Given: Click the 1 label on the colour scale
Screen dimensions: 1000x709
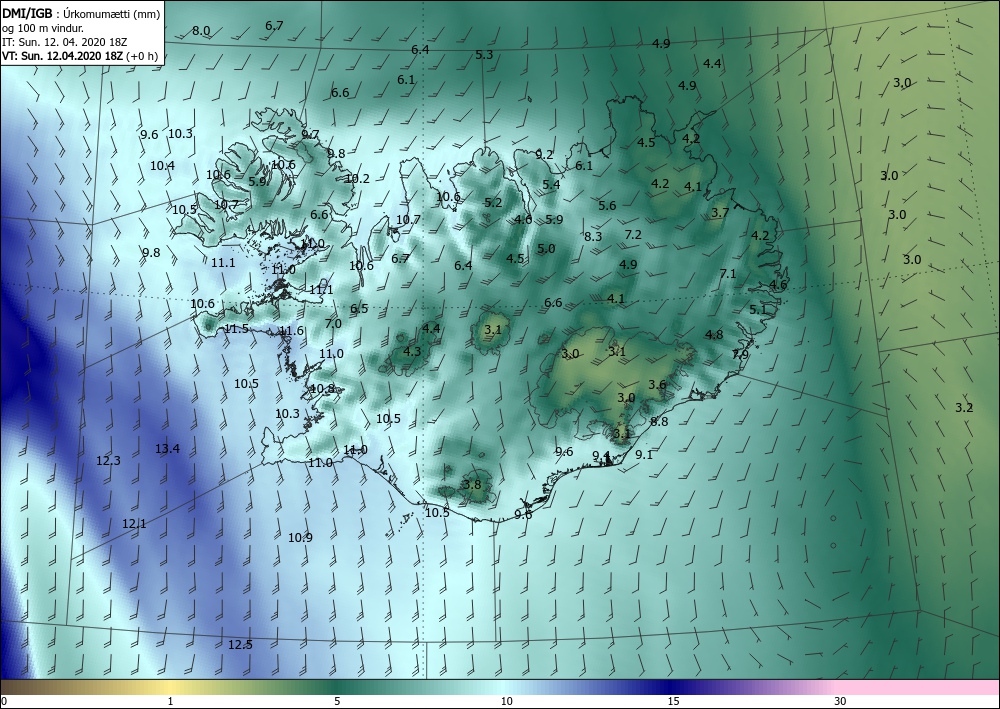Looking at the screenshot, I should [170, 701].
